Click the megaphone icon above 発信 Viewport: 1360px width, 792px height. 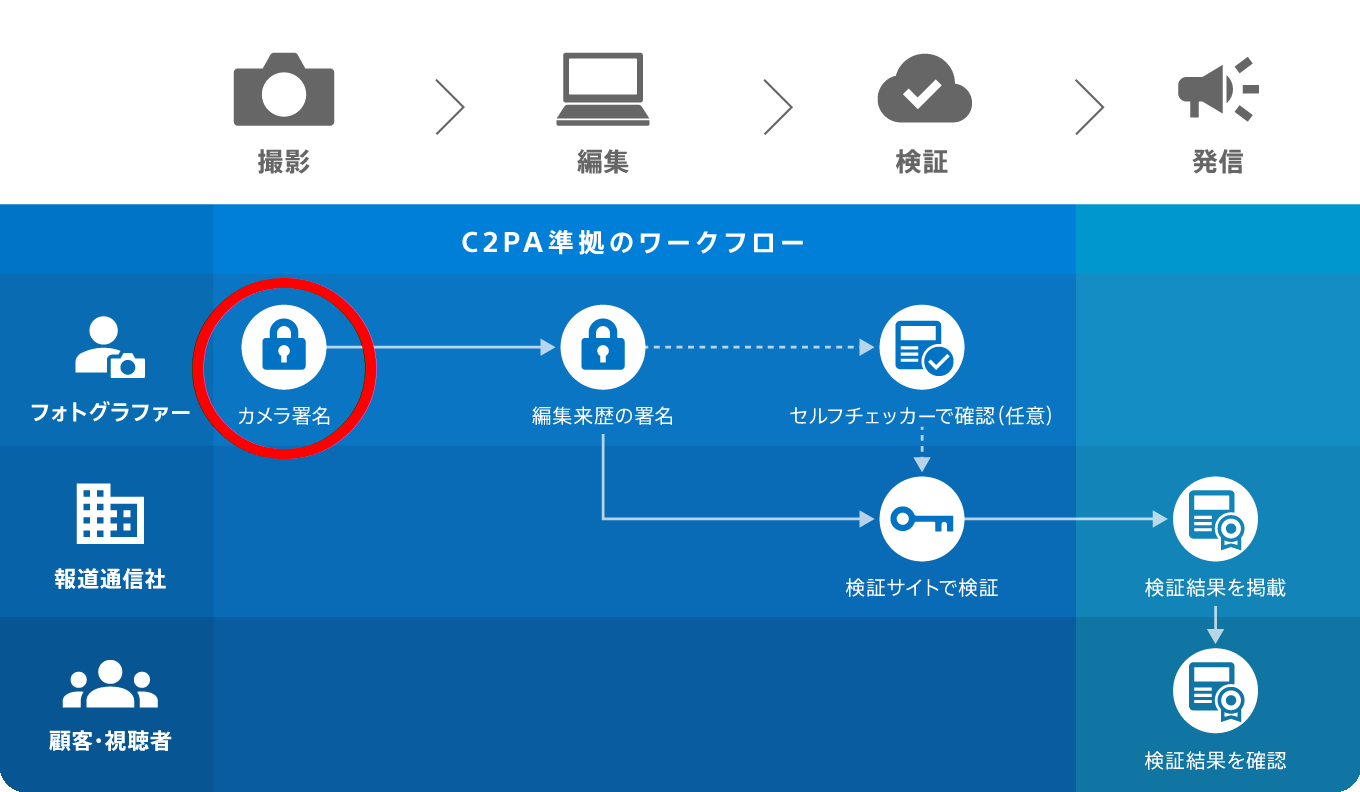[x=1217, y=90]
